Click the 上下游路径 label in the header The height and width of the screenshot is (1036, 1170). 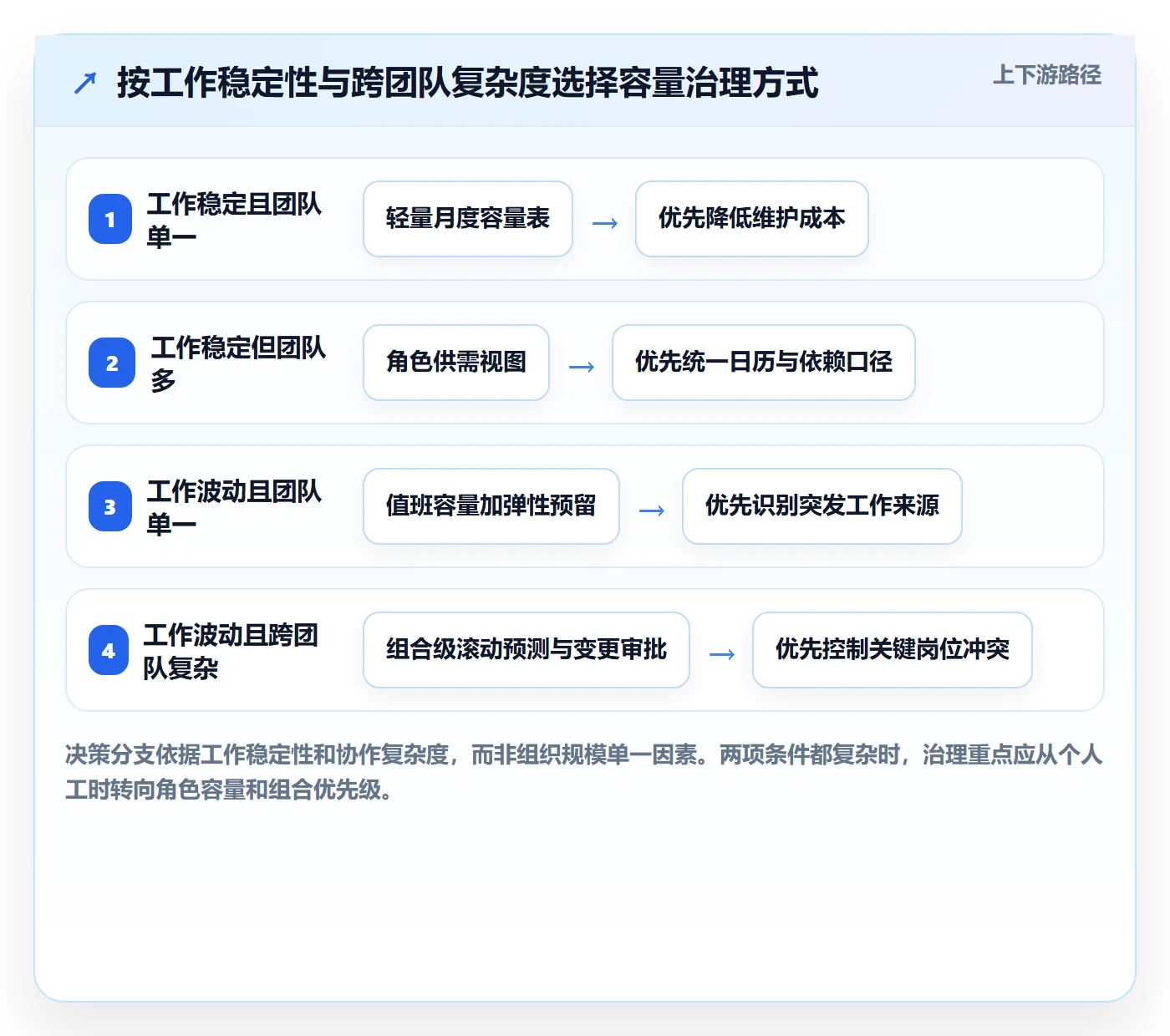[x=1047, y=74]
